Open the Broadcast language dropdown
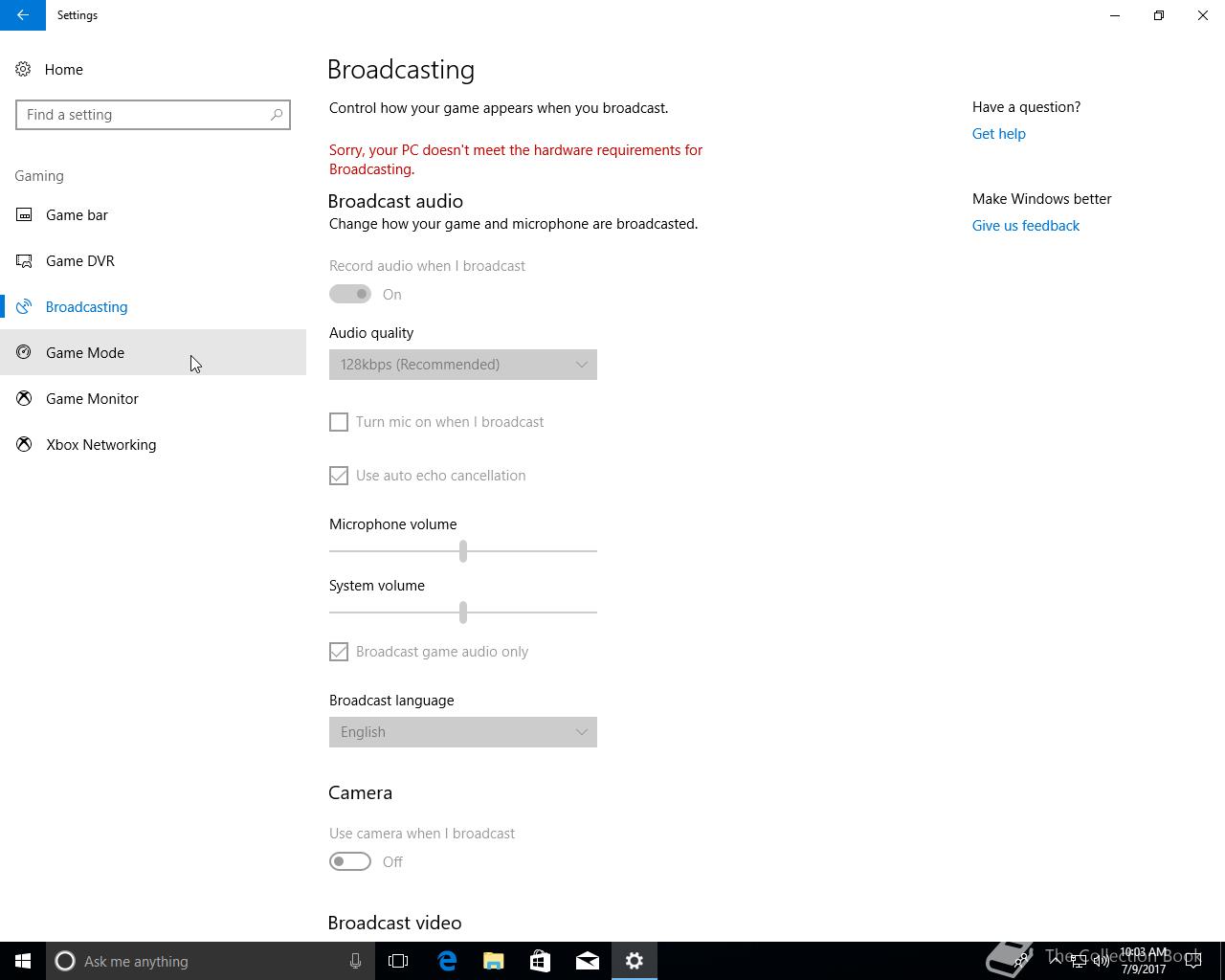The height and width of the screenshot is (980, 1225). coord(463,732)
